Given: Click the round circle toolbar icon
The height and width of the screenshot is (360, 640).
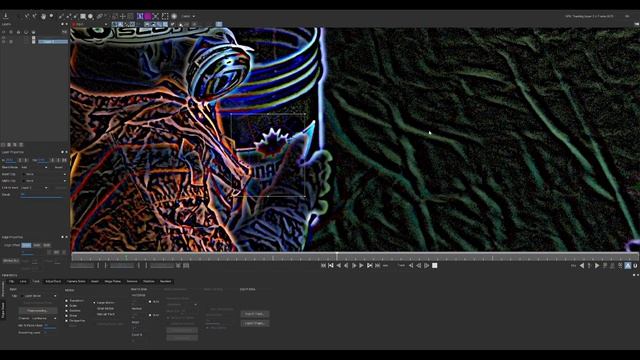Looking at the screenshot, I should [x=174, y=16].
